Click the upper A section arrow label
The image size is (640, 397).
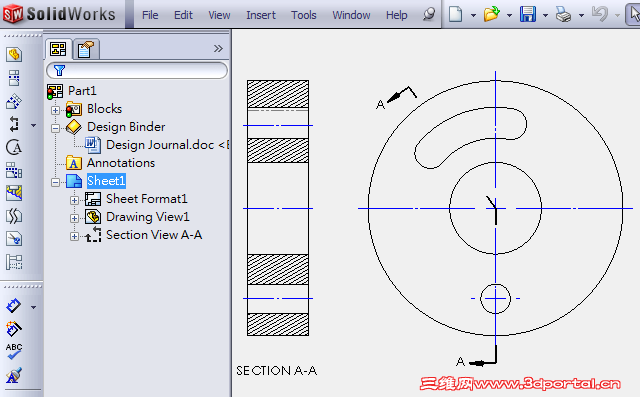[380, 105]
